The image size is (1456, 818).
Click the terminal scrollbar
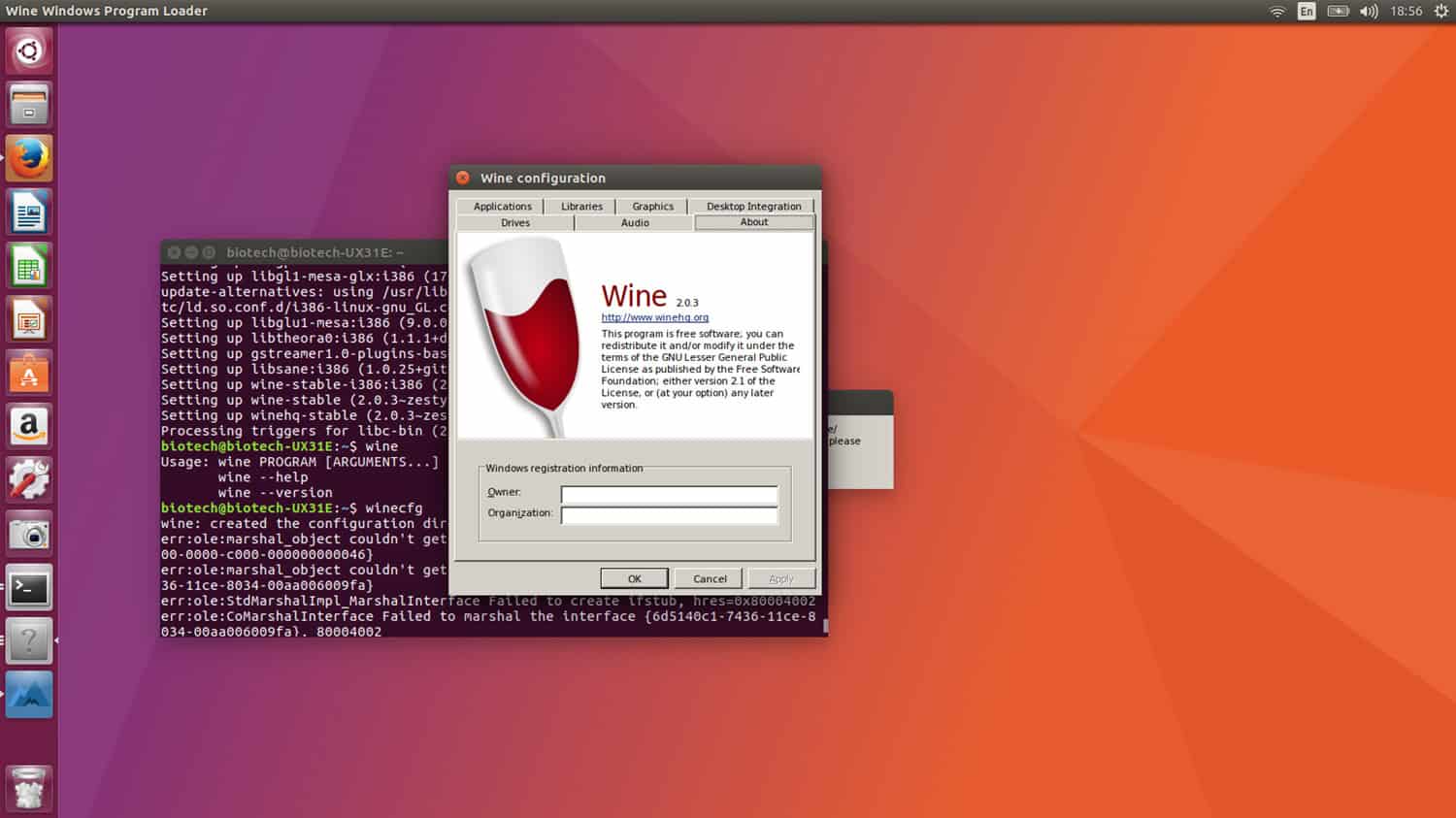tap(825, 627)
